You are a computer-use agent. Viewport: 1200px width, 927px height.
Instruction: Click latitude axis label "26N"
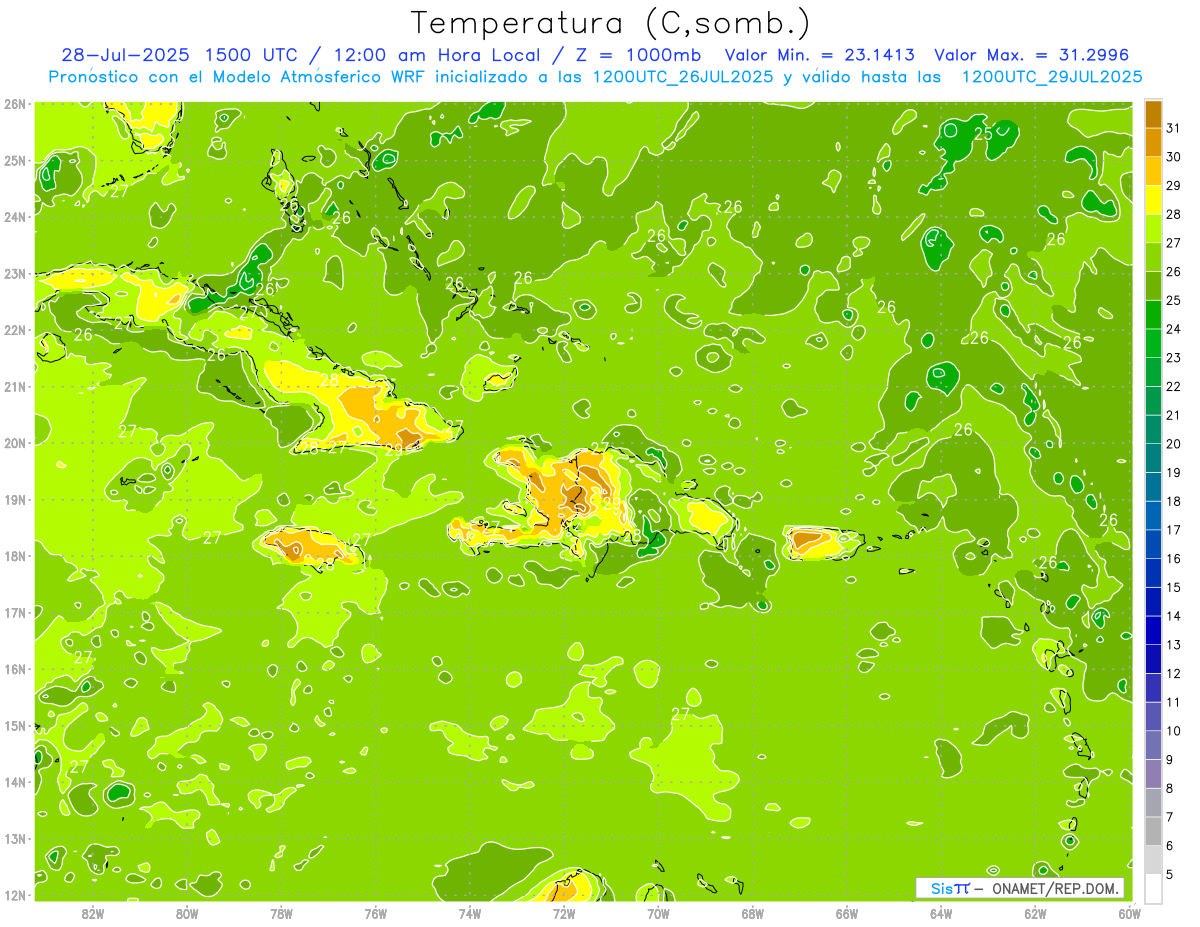(x=14, y=104)
